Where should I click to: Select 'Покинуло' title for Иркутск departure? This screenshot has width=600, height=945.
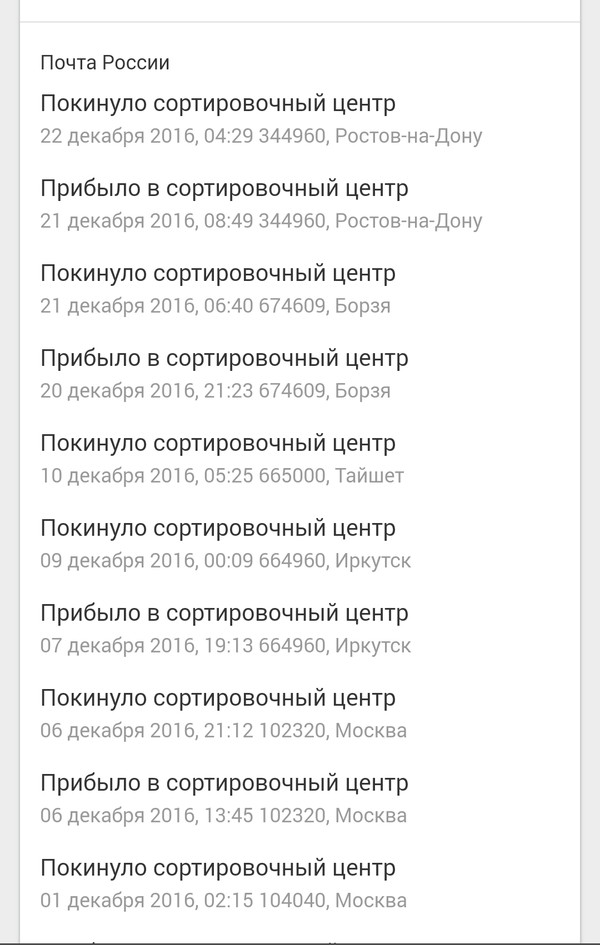(218, 528)
